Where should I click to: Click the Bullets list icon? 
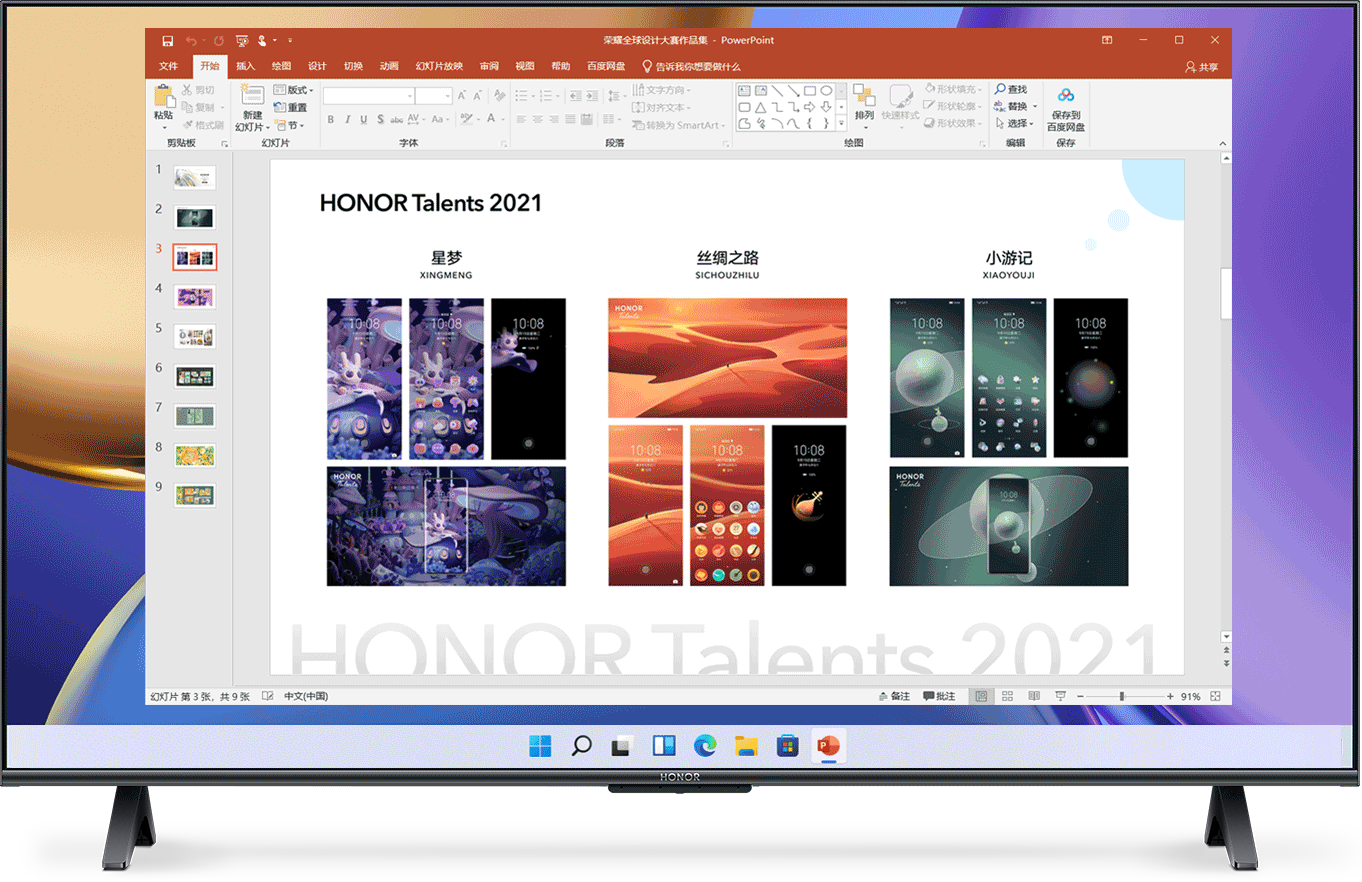tap(521, 96)
